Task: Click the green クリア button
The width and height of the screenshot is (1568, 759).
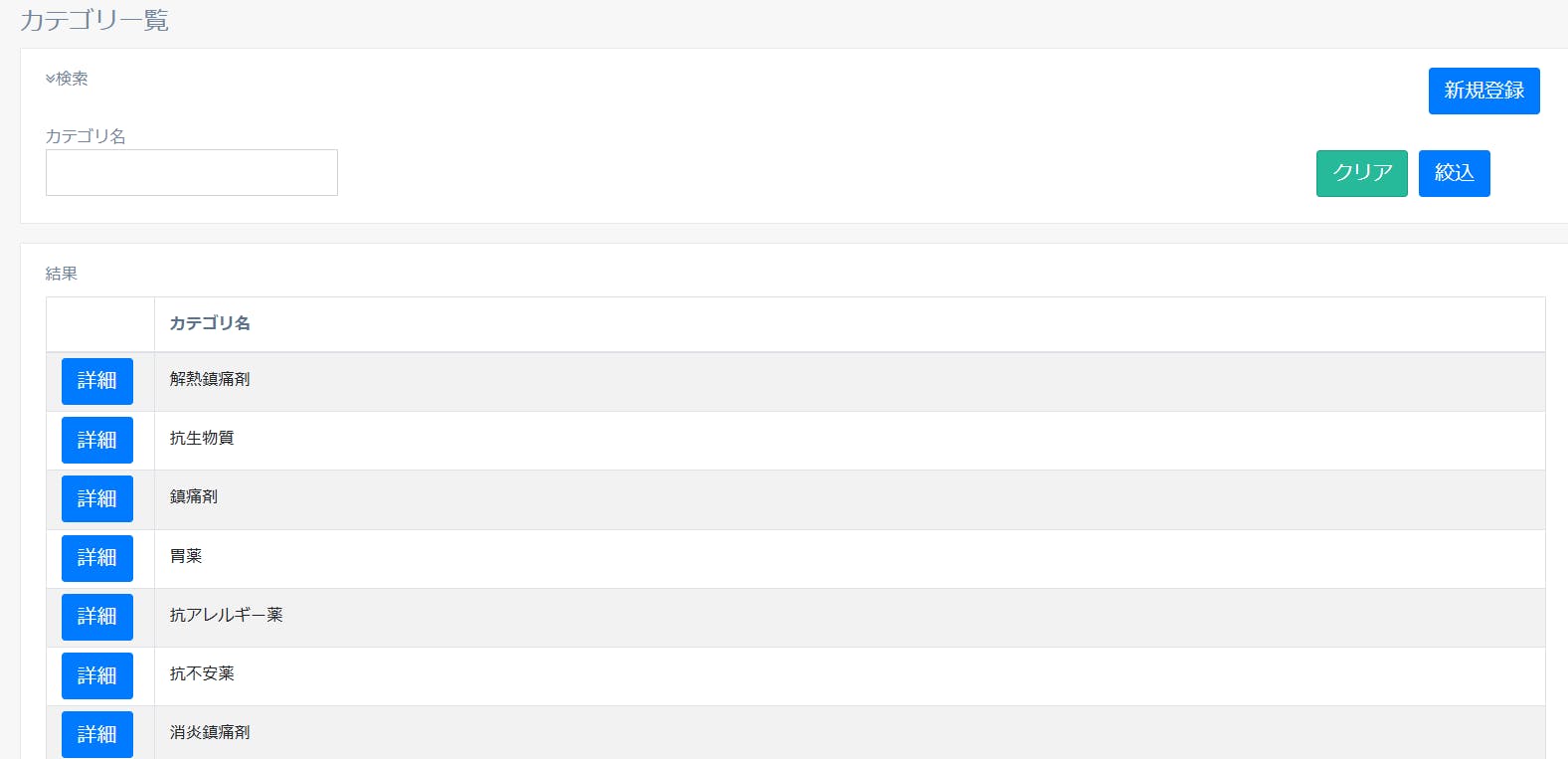Action: tap(1361, 173)
